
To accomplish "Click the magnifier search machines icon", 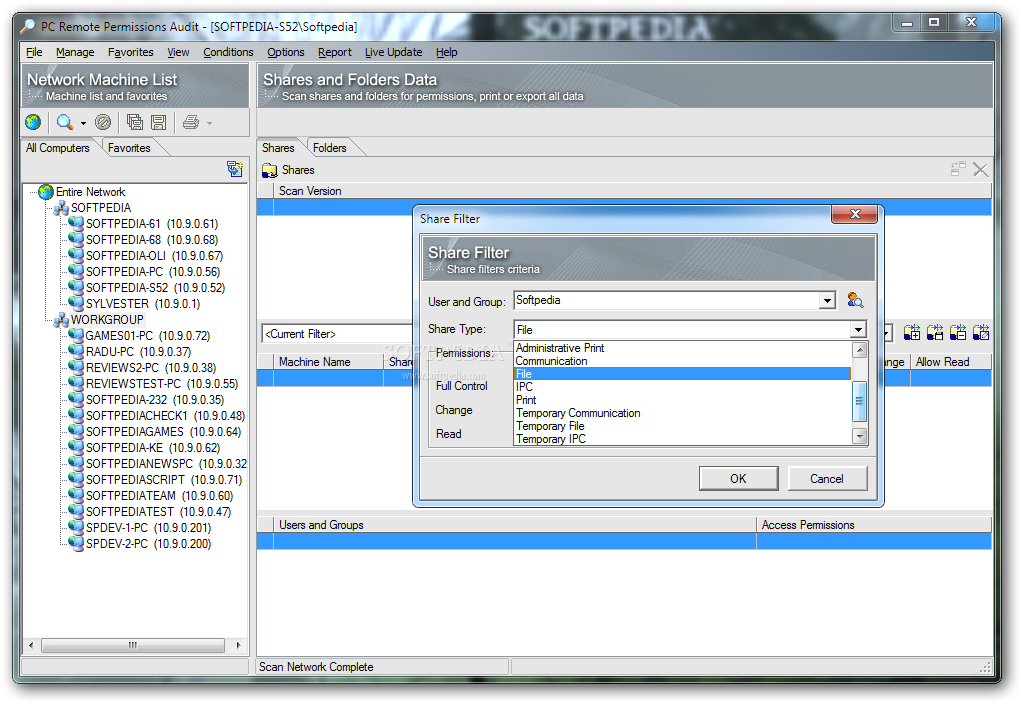I will [x=65, y=122].
